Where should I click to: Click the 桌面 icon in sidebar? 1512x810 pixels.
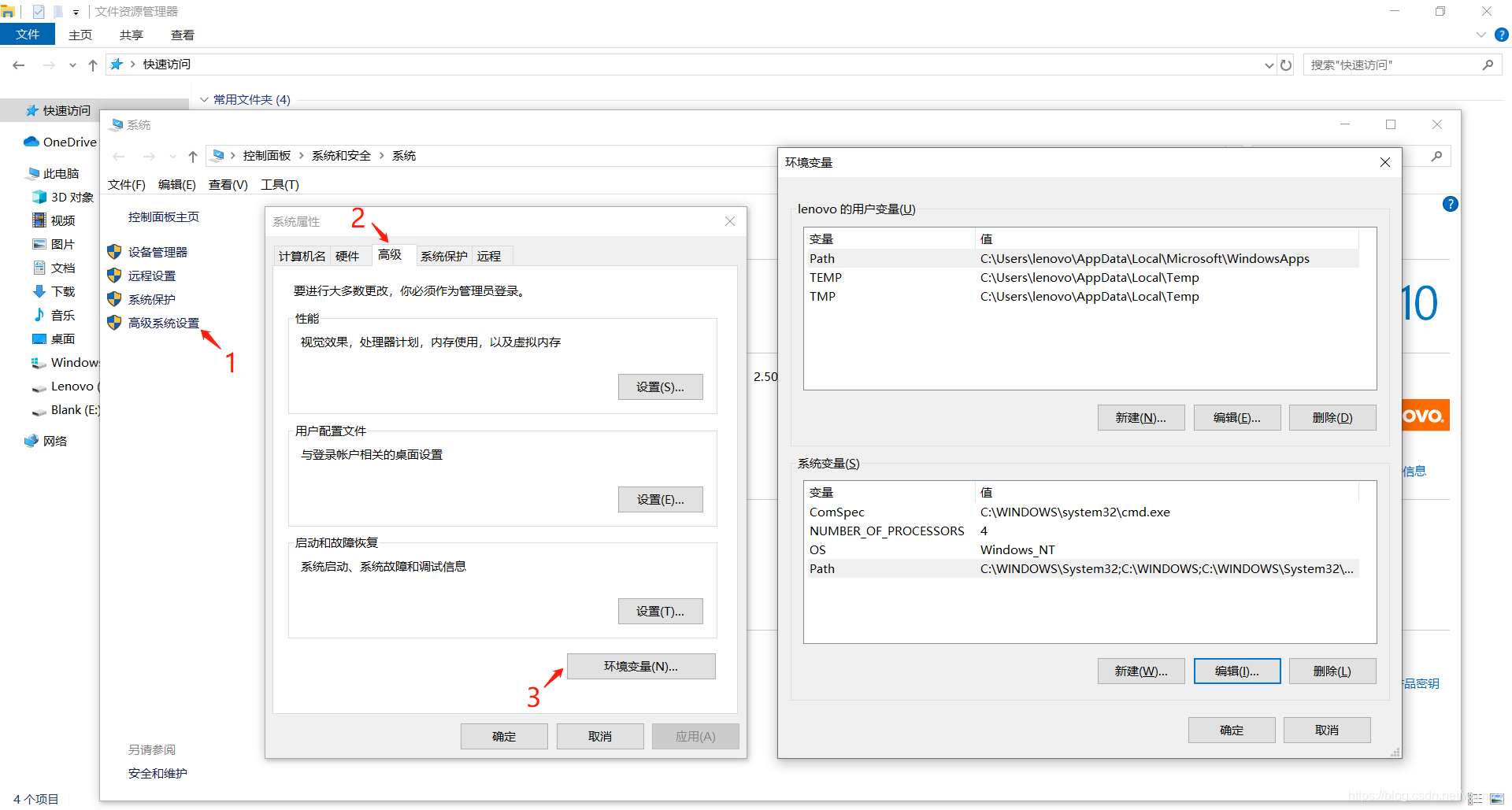[x=39, y=338]
